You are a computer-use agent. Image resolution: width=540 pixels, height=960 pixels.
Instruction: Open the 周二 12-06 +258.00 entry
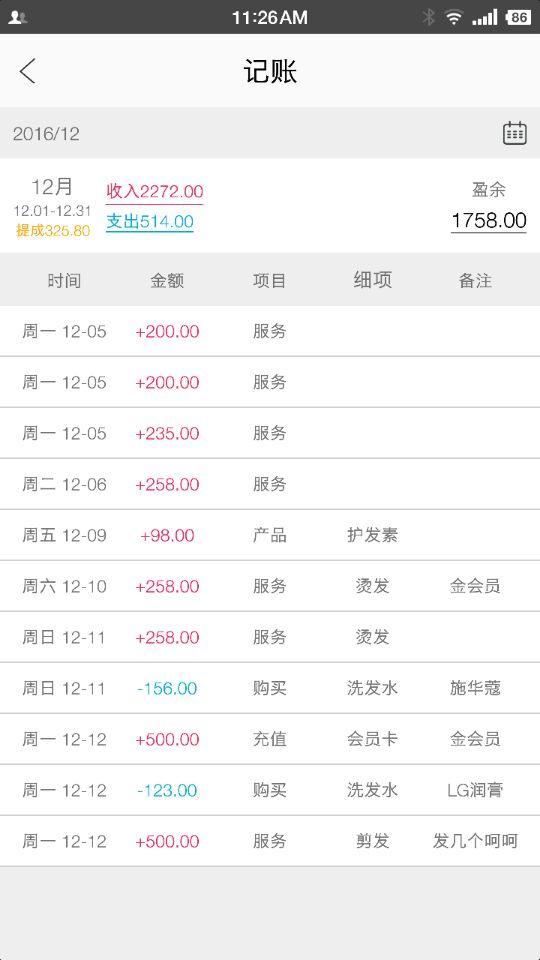click(x=270, y=484)
